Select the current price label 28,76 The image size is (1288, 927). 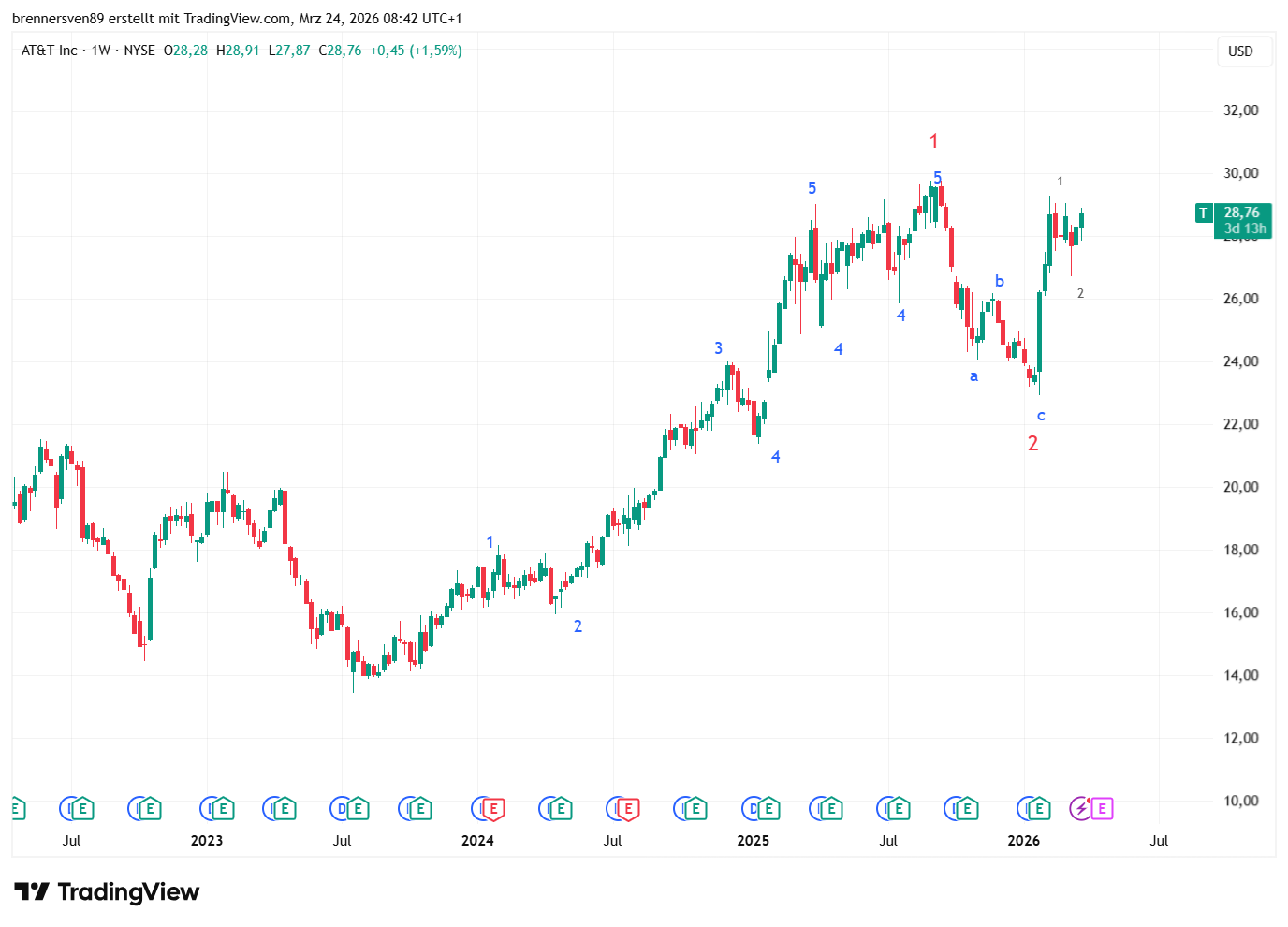coord(1241,213)
